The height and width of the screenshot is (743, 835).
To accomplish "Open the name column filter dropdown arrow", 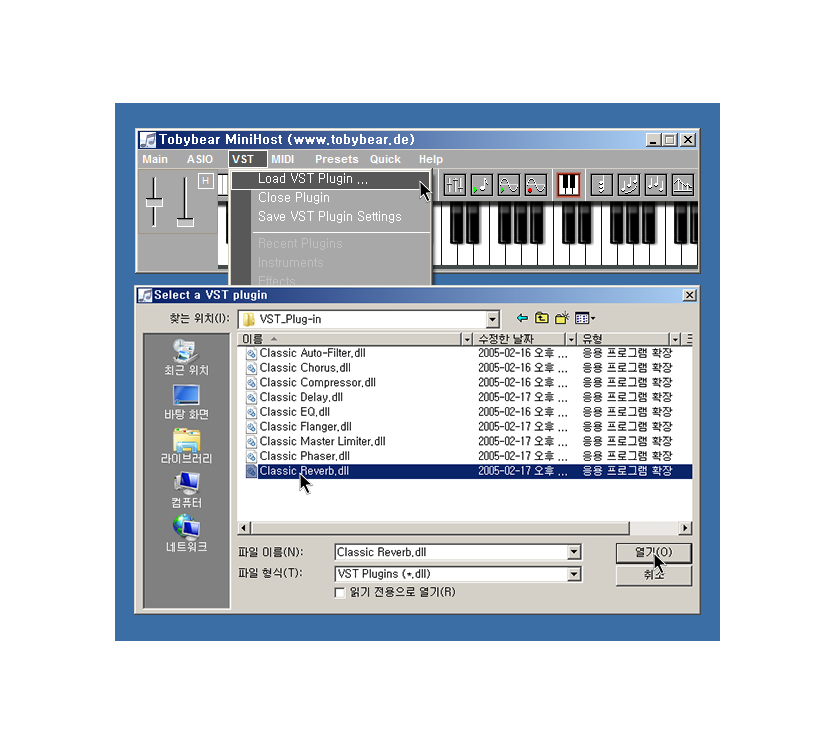I will [467, 339].
